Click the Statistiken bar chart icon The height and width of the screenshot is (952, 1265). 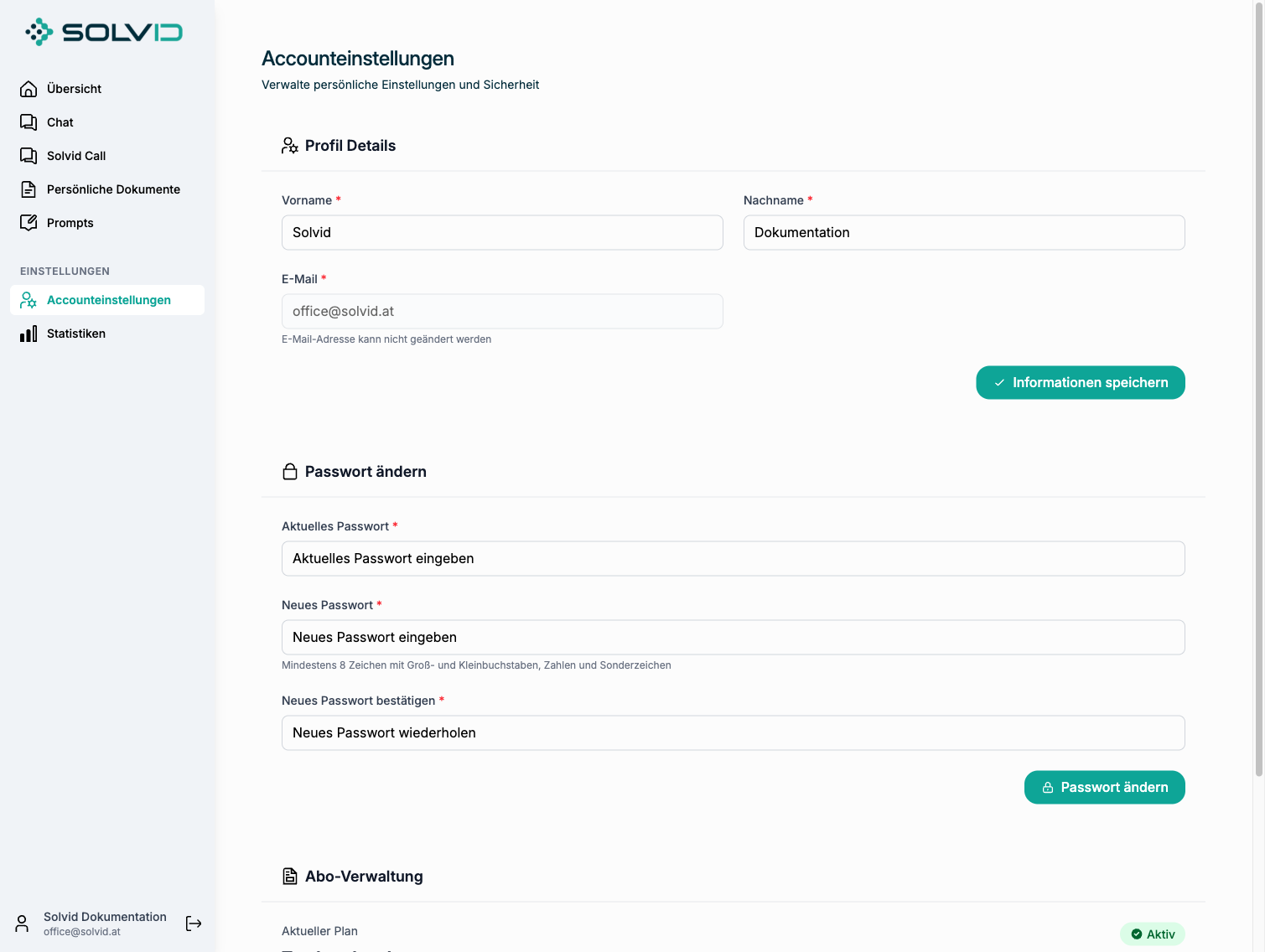click(x=29, y=334)
